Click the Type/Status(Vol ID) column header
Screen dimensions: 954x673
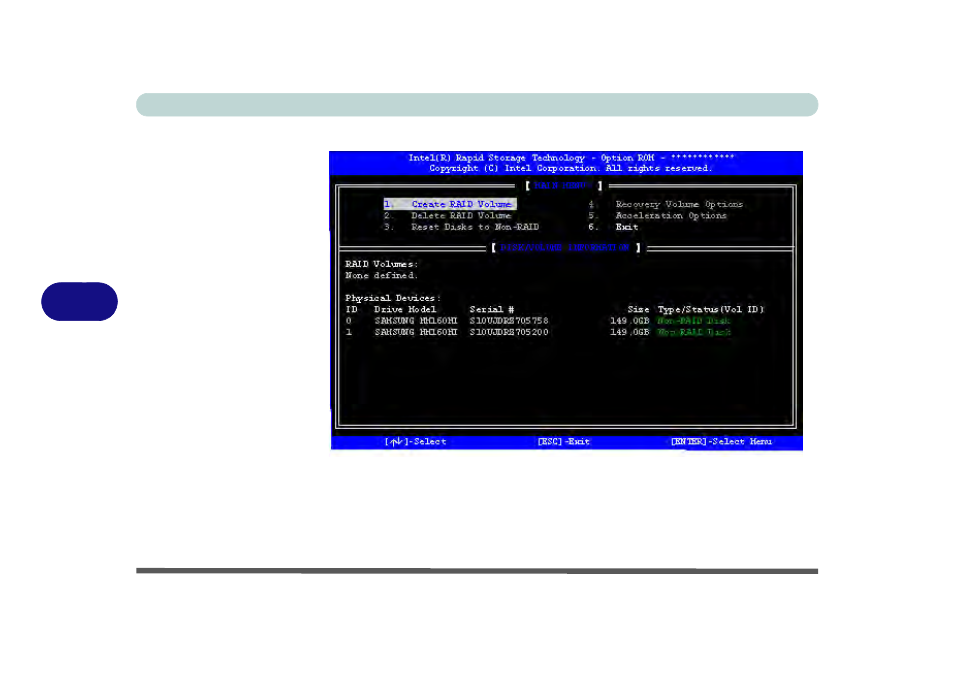pos(710,310)
